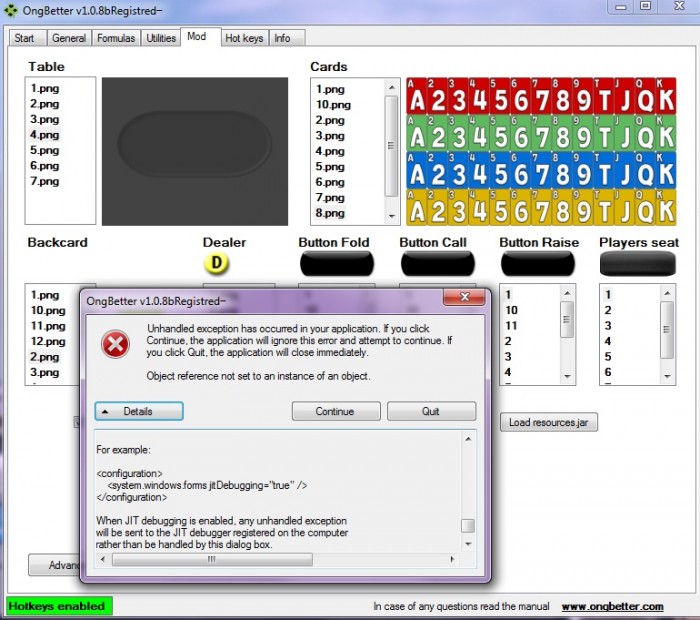Click the red error icon in dialog
This screenshot has width=700, height=620.
point(116,344)
